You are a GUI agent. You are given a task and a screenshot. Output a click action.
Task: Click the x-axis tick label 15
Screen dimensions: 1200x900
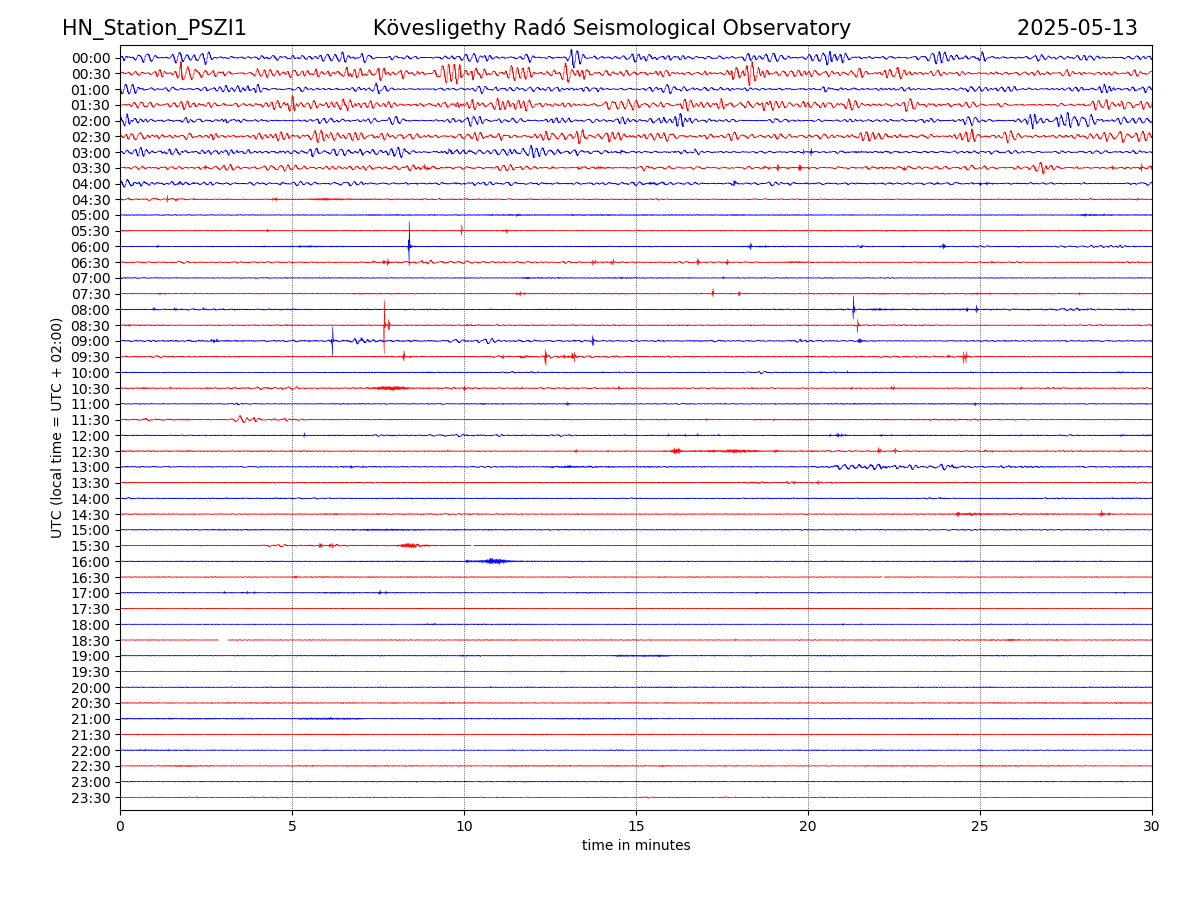(636, 827)
